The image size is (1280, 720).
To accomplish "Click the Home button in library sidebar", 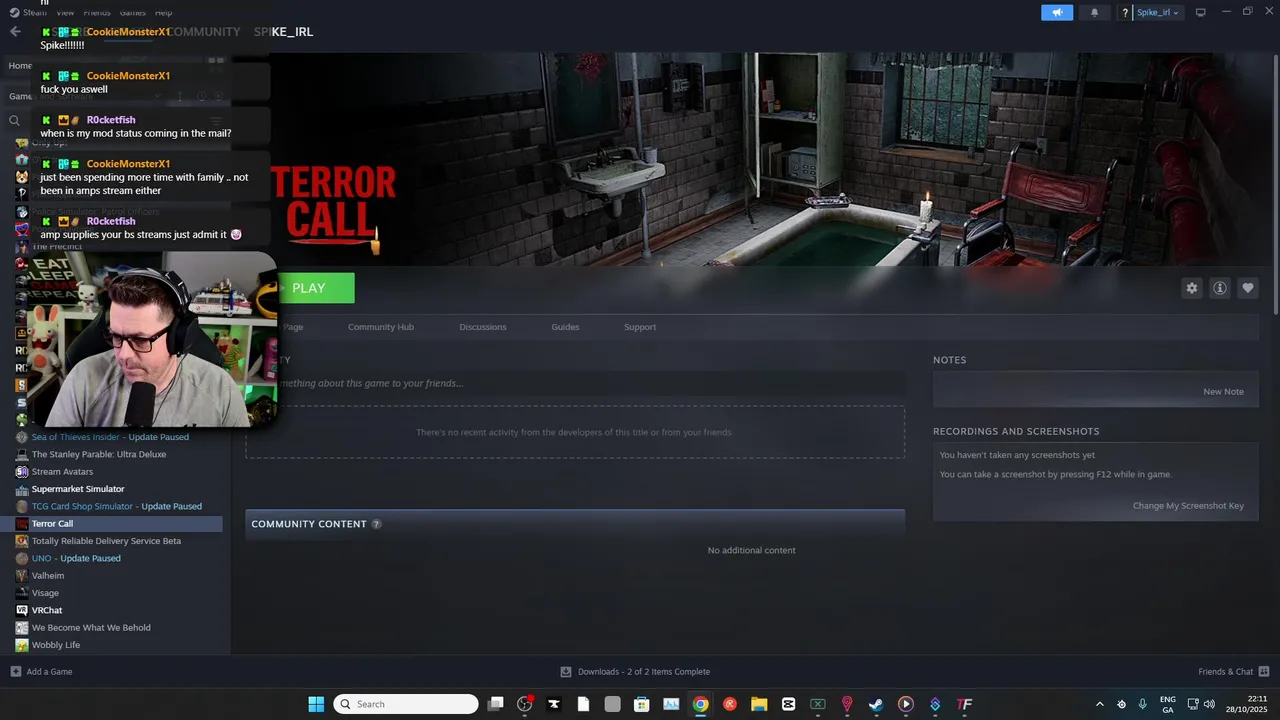I will [20, 66].
